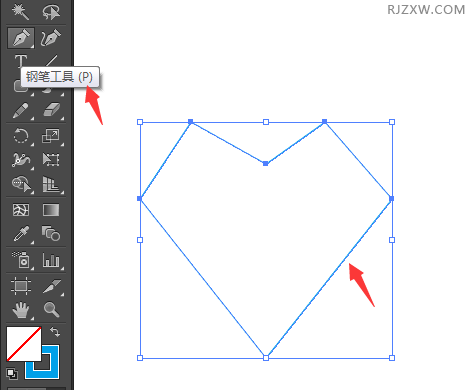Viewport: 472px width, 390px height.
Task: Select the Warp tool
Action: click(x=21, y=160)
